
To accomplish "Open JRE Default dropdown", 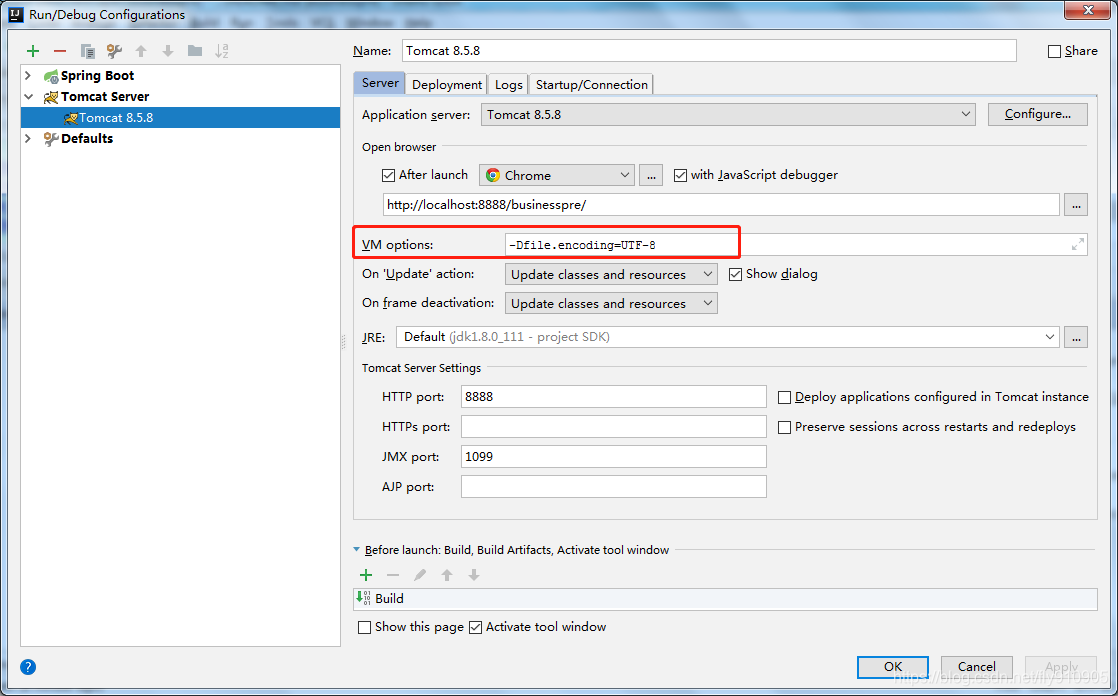I will tap(727, 337).
